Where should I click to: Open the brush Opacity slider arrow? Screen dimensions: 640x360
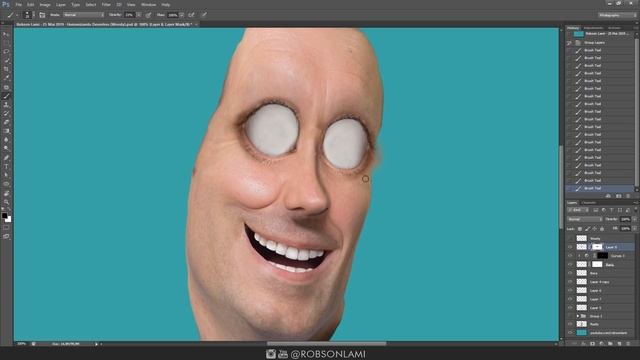(139, 15)
